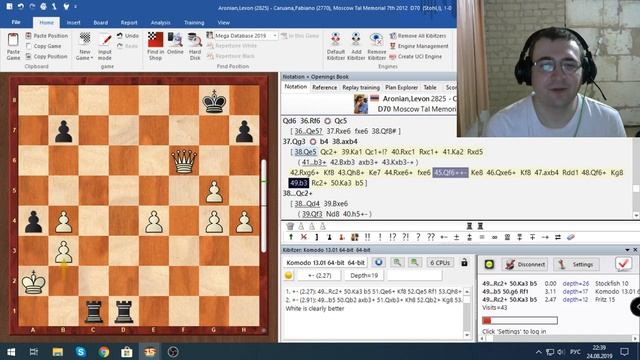Click the board evaluation vertical bar

264,205
